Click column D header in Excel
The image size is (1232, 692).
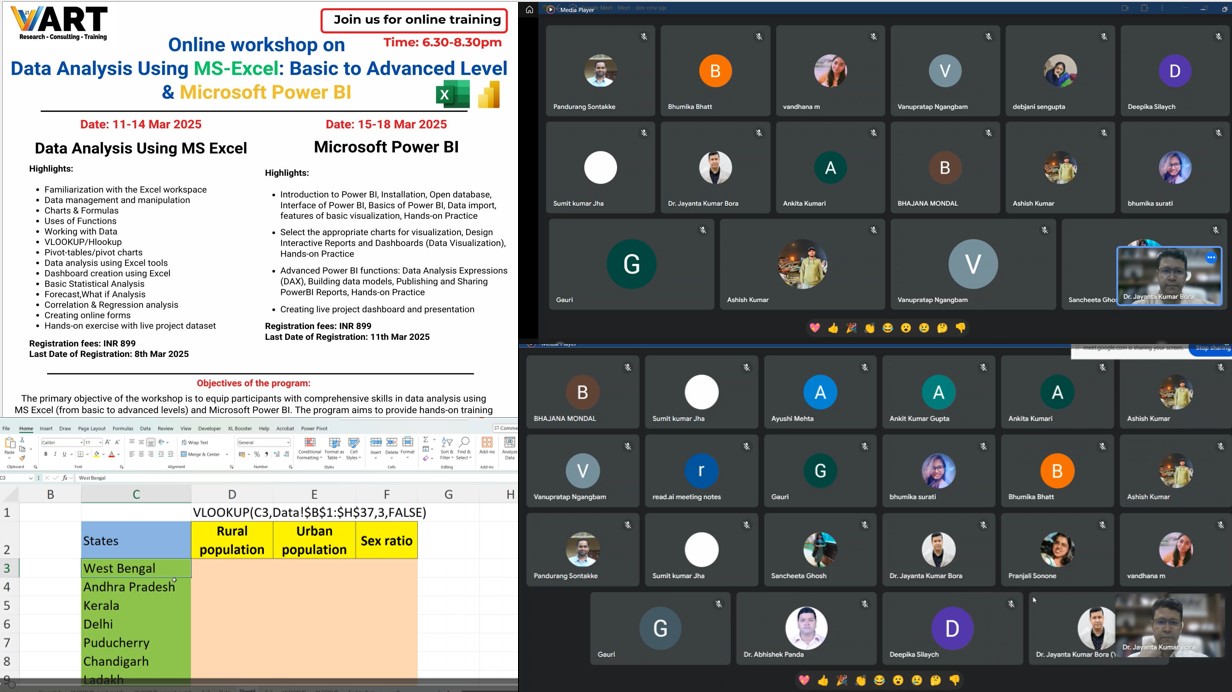[232, 494]
